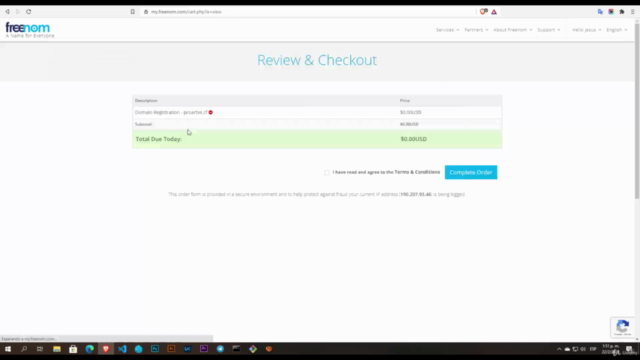Click the colorful square extension icon
The width and height of the screenshot is (640, 360).
tap(611, 12)
